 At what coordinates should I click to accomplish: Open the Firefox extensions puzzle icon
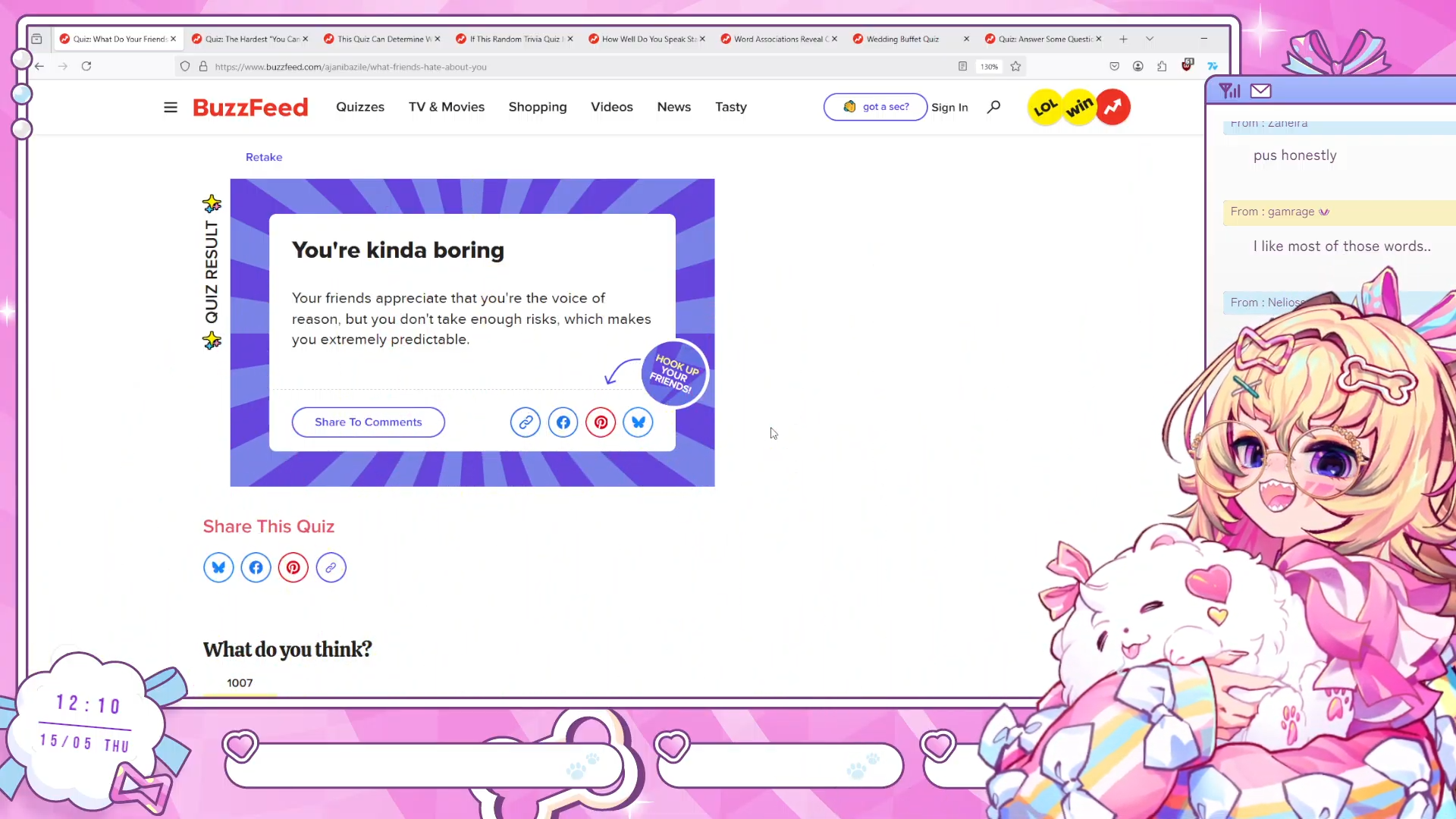click(1162, 67)
